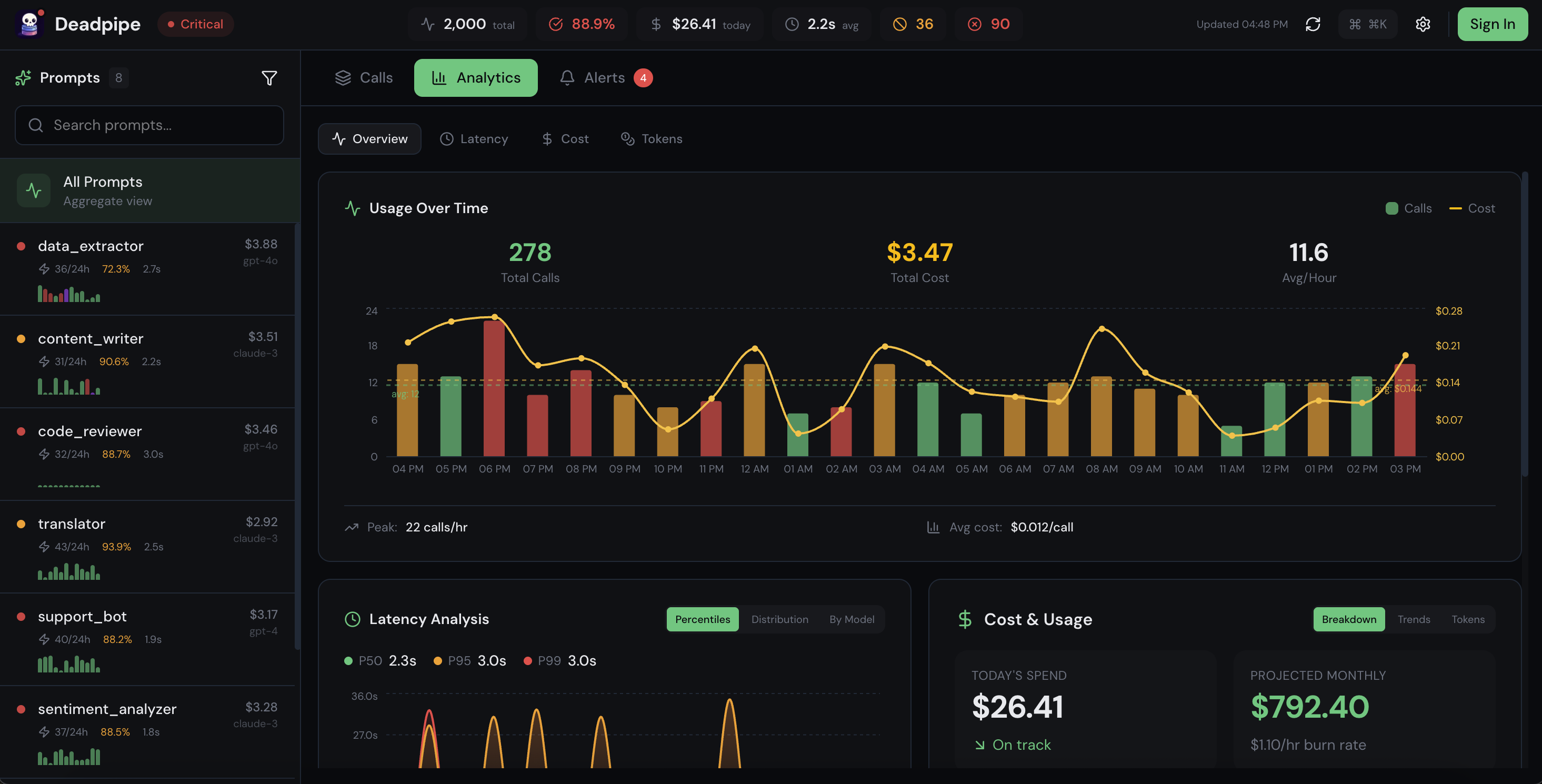Toggle Cost series in chart legend
Viewport: 1542px width, 784px height.
pyautogui.click(x=1472, y=208)
